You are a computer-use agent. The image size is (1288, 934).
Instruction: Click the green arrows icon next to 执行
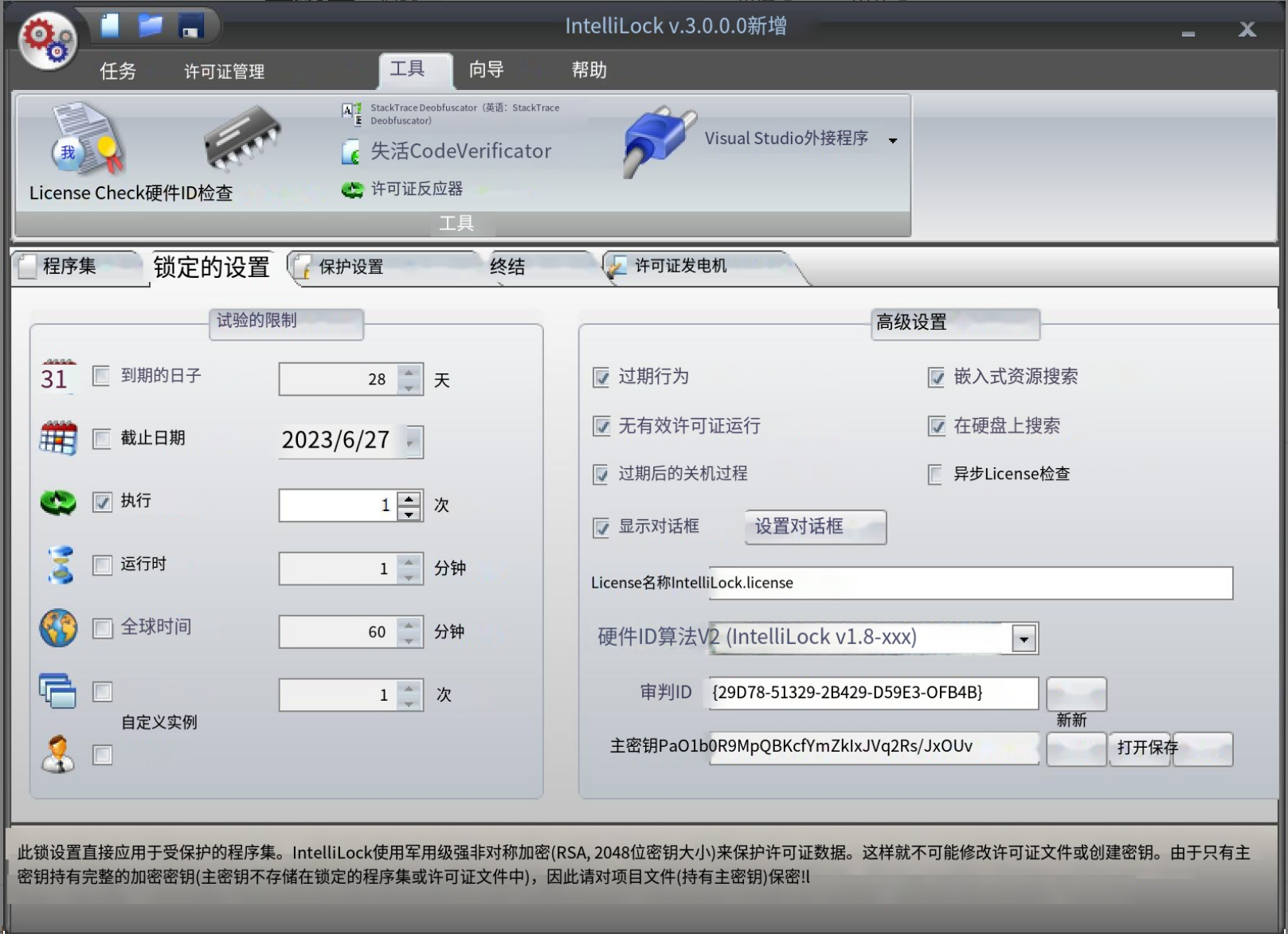tap(58, 502)
